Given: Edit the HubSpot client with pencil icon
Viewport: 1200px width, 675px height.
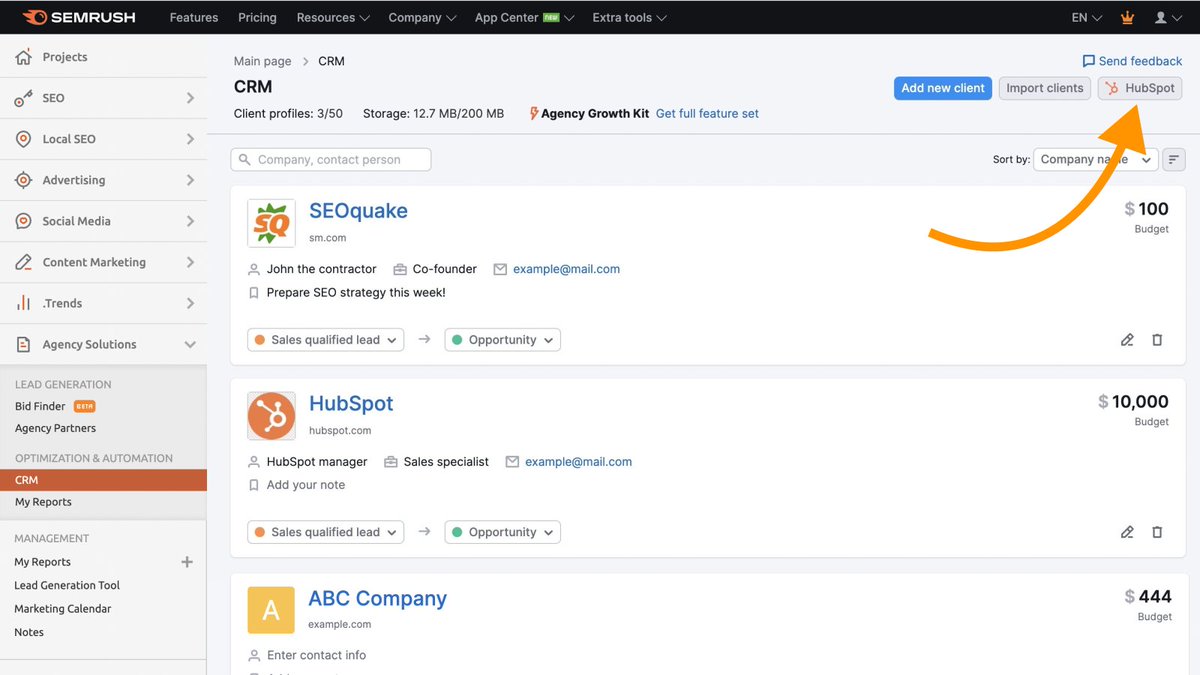Looking at the screenshot, I should tap(1127, 532).
